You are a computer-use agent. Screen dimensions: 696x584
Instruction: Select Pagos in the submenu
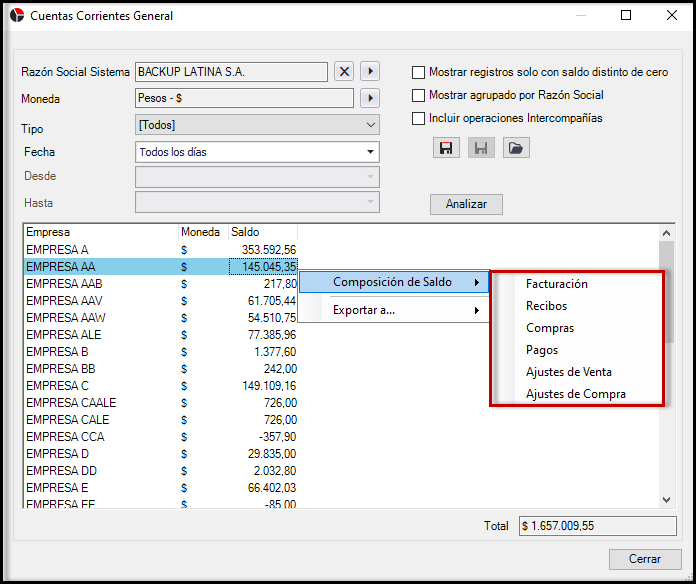542,351
